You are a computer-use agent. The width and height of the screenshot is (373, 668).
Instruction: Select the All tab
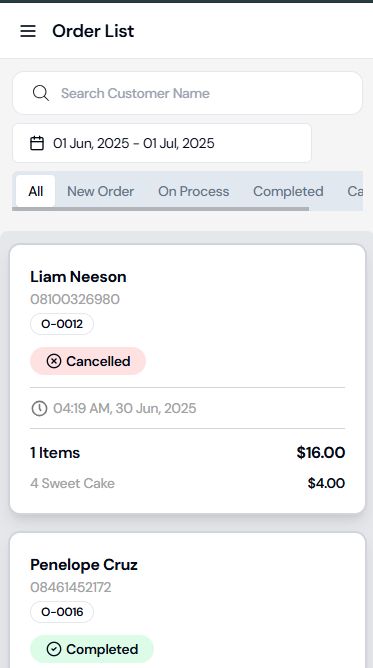coord(36,191)
